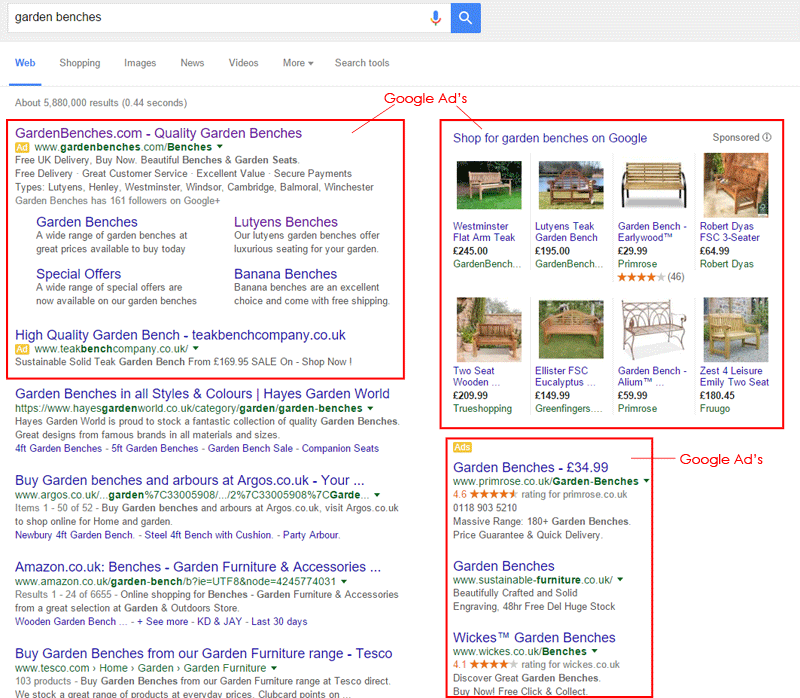The width and height of the screenshot is (800, 698).
Task: Expand wickes.co.uk URL dropdown arrow
Action: tap(594, 652)
